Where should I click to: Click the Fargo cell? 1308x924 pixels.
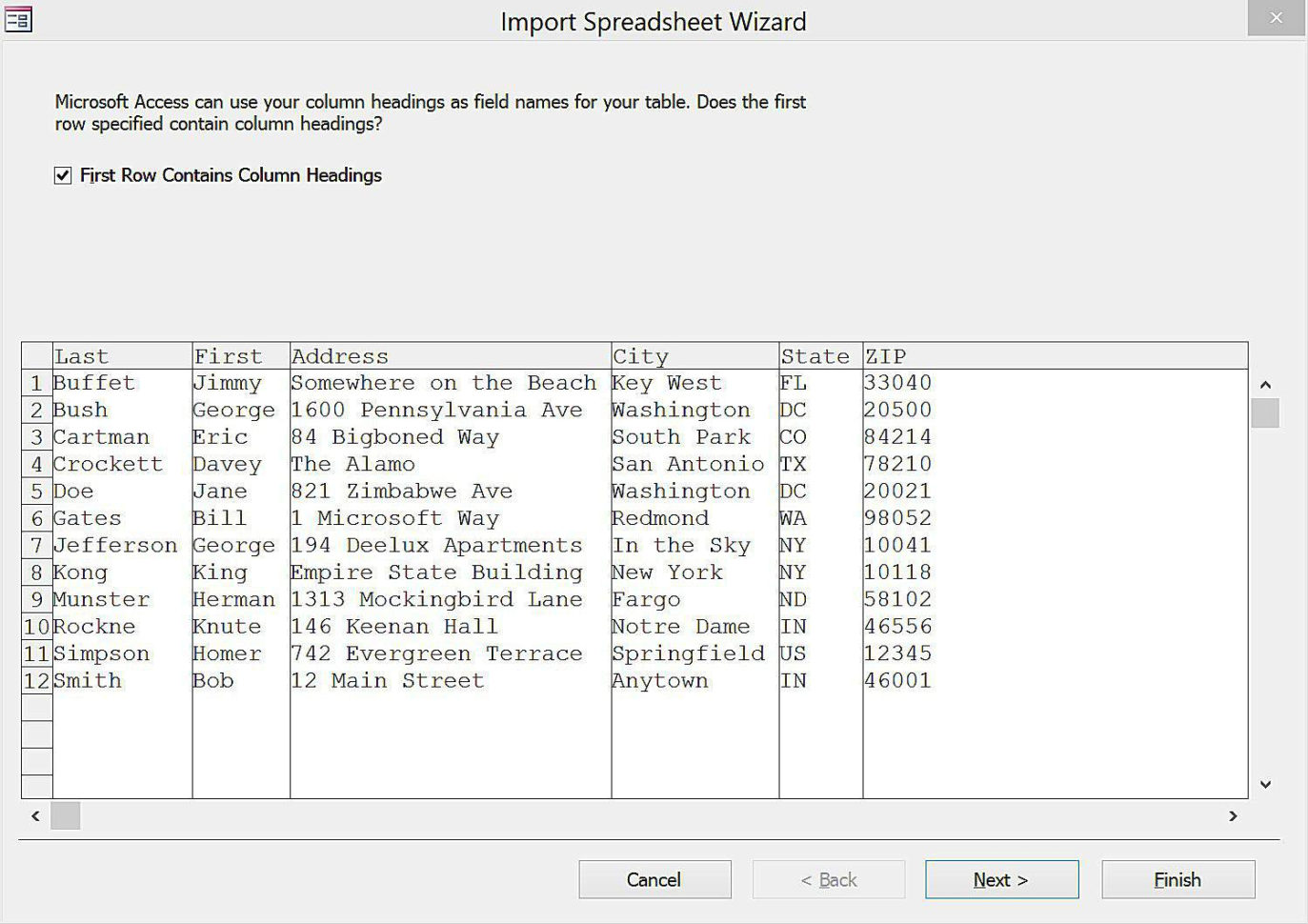tap(694, 600)
